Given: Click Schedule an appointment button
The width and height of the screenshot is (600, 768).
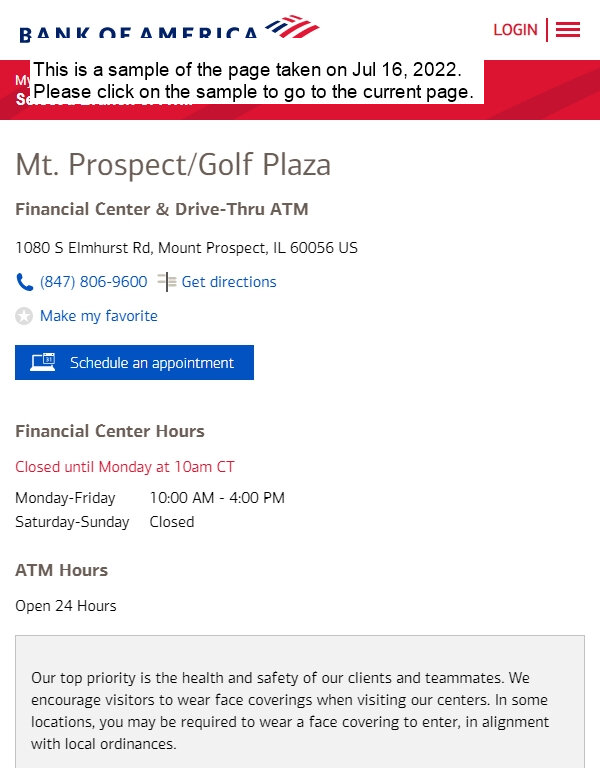Looking at the screenshot, I should pos(134,362).
